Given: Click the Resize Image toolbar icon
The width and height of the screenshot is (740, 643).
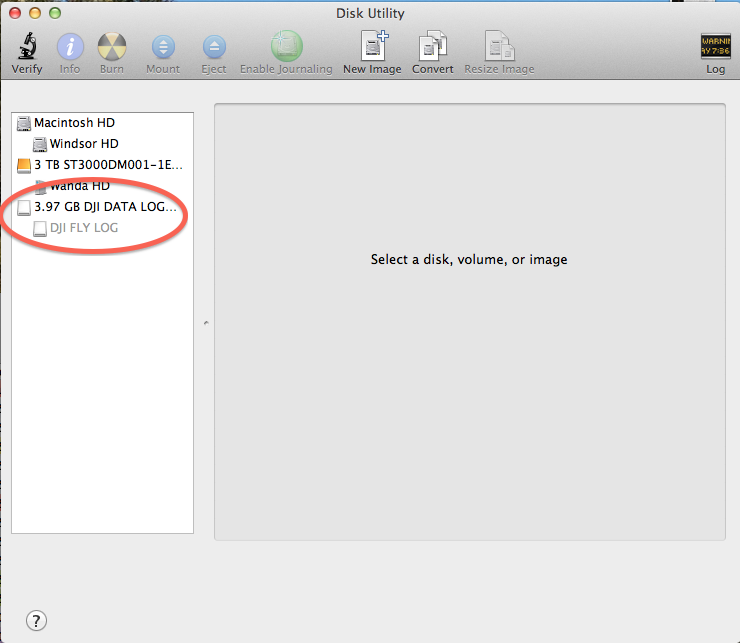Looking at the screenshot, I should pyautogui.click(x=499, y=46).
